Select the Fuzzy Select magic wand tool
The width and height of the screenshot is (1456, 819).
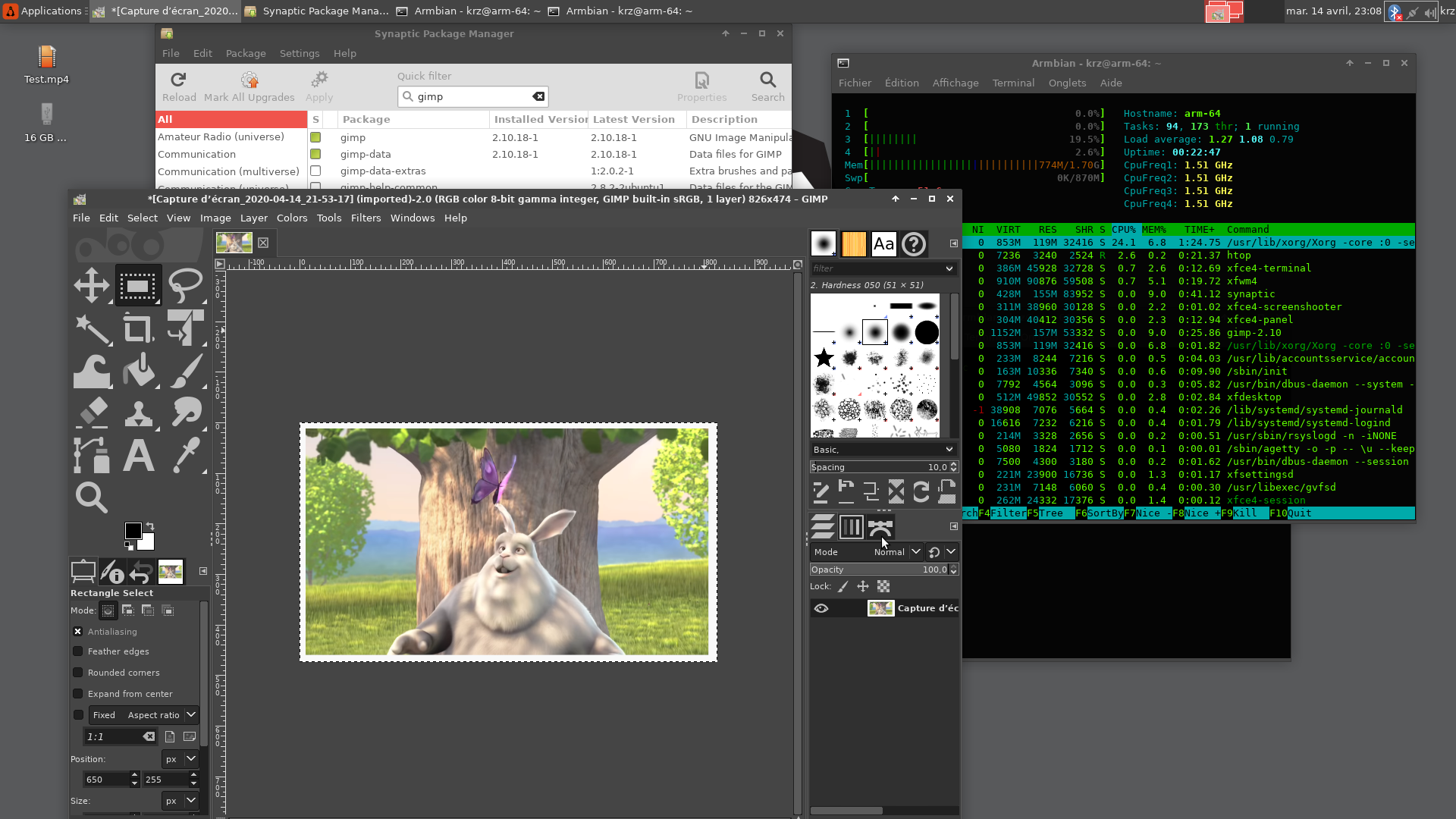click(92, 328)
